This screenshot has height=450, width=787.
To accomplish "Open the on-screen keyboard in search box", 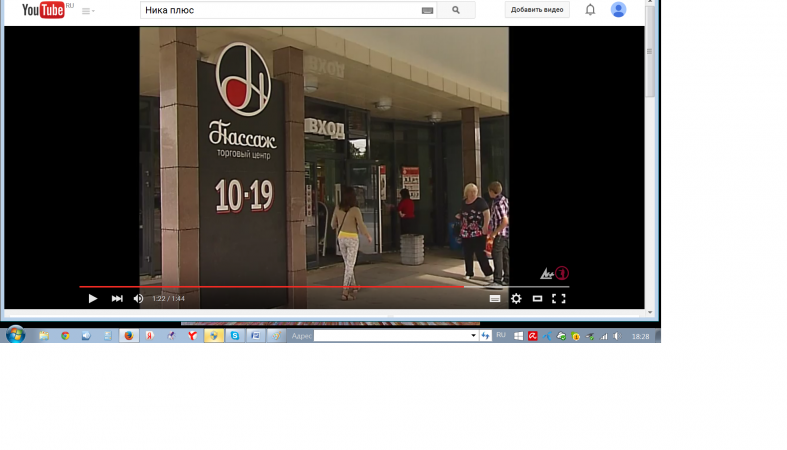I will click(427, 10).
